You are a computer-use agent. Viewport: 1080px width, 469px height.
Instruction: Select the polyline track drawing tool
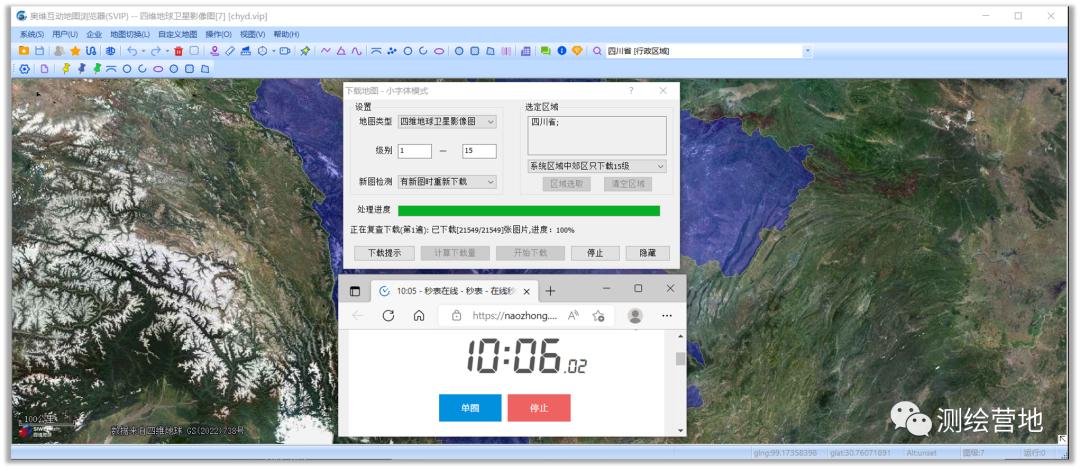click(x=326, y=51)
